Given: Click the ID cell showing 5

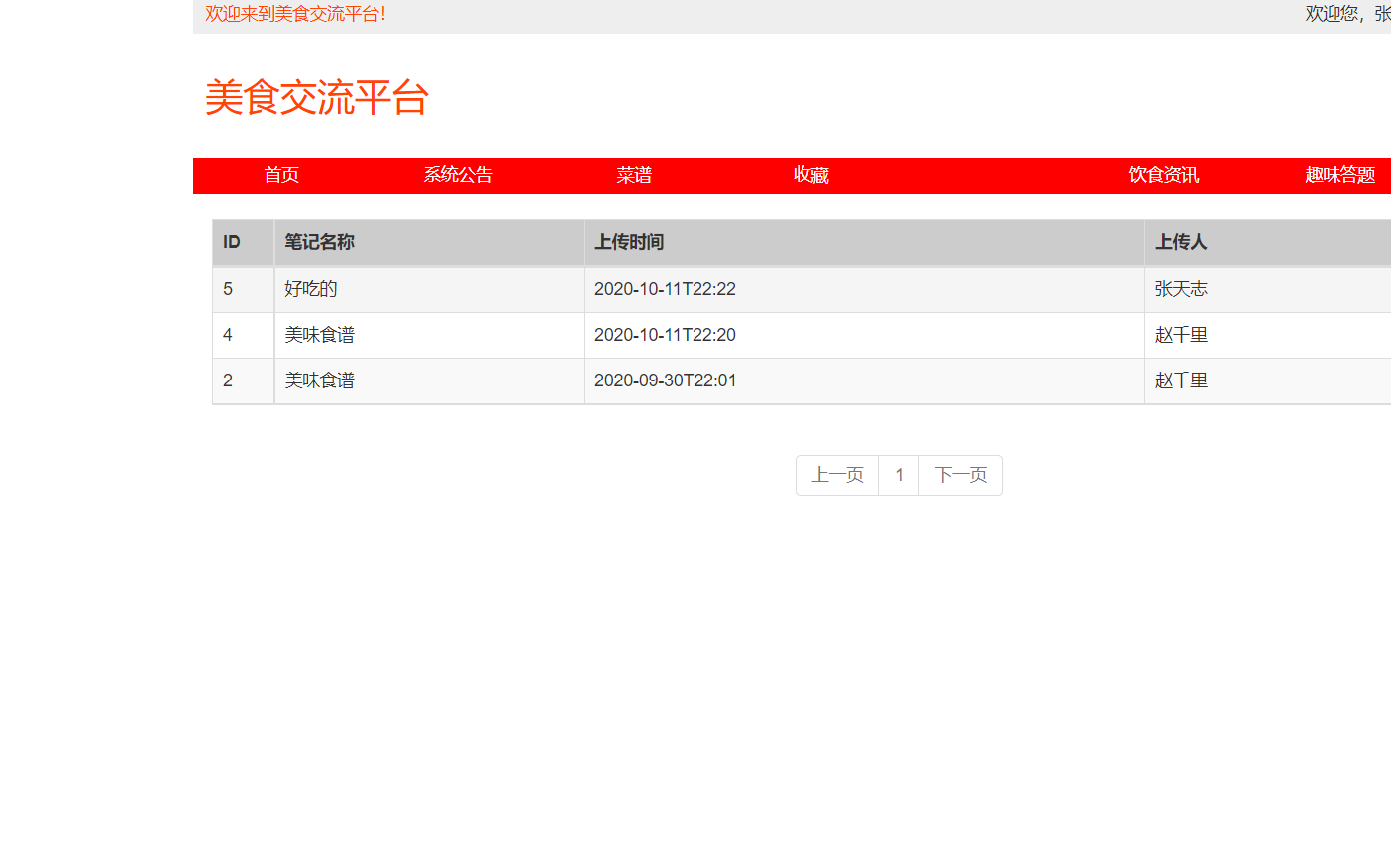Looking at the screenshot, I should click(228, 289).
